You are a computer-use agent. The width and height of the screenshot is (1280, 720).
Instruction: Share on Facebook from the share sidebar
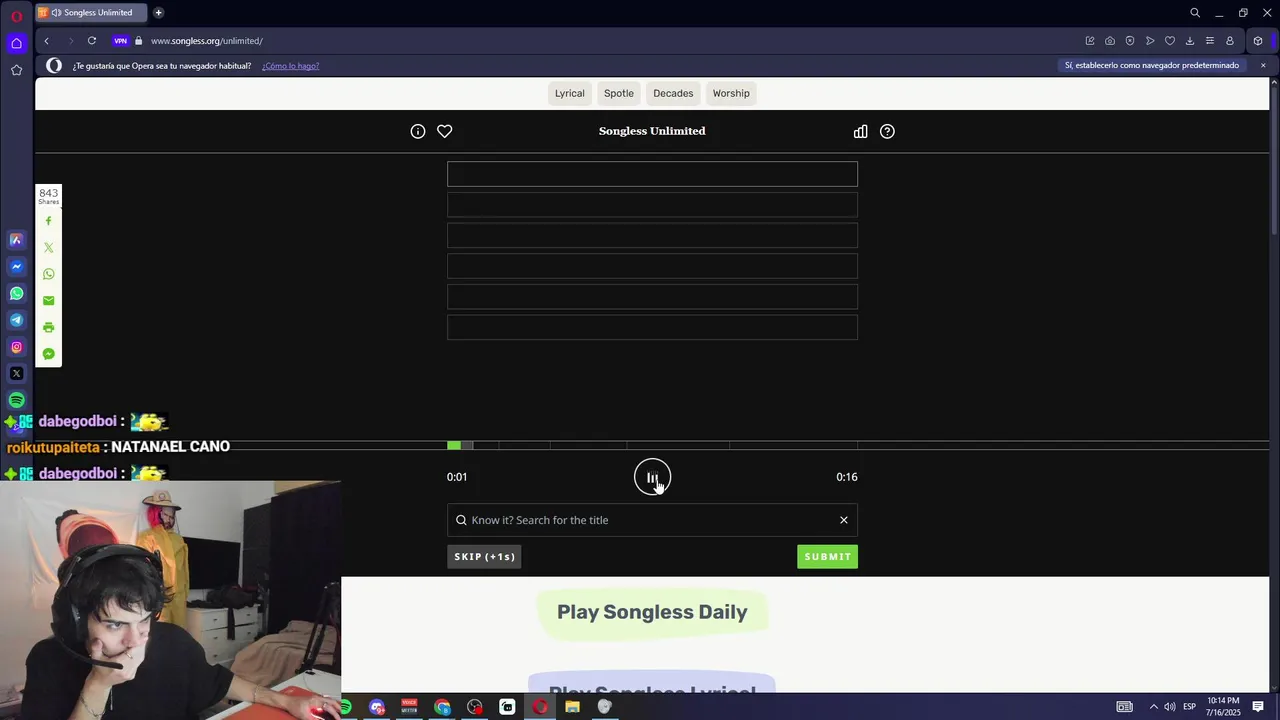[48, 221]
